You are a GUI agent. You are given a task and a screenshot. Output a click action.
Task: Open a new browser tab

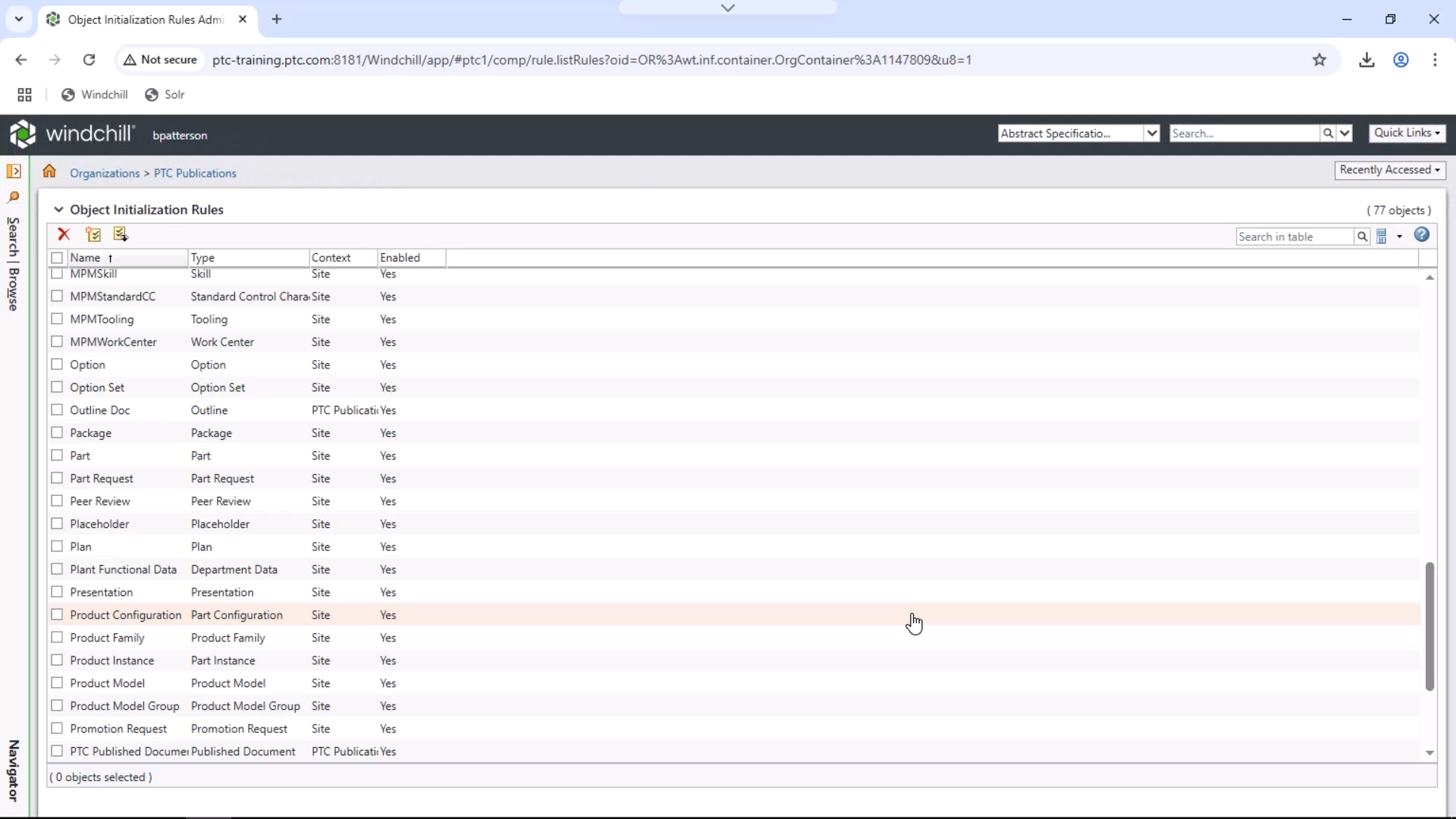click(x=277, y=20)
